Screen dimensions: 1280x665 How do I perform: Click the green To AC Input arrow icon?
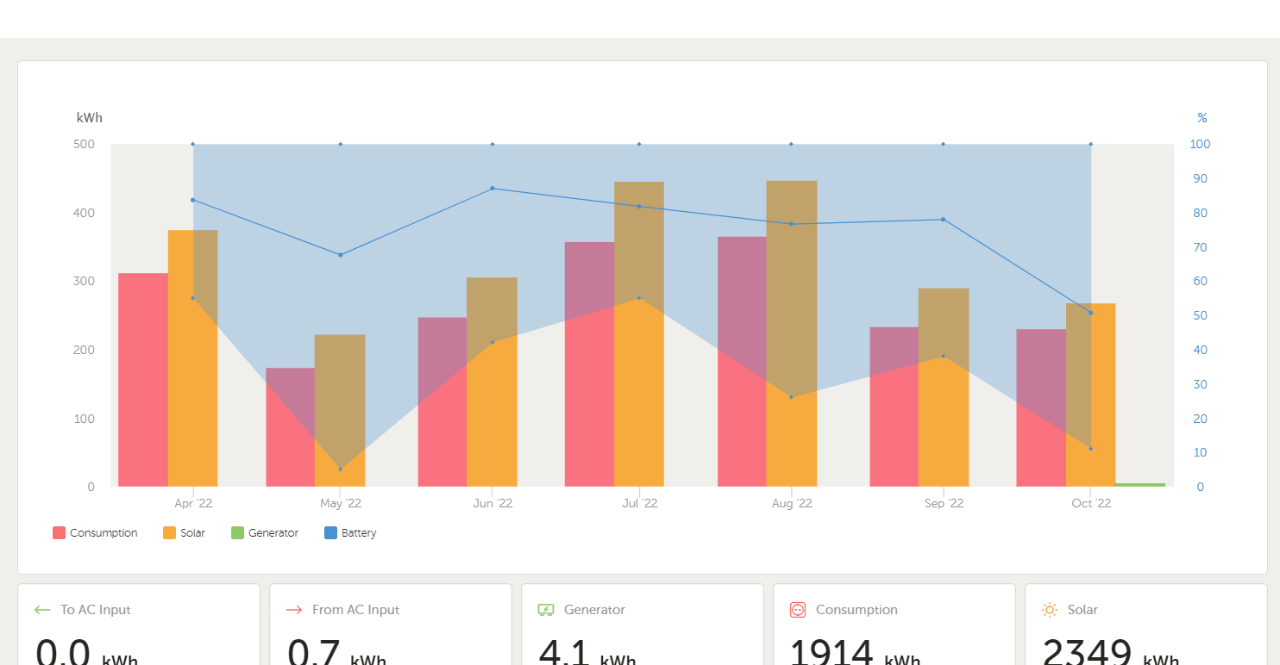(42, 610)
